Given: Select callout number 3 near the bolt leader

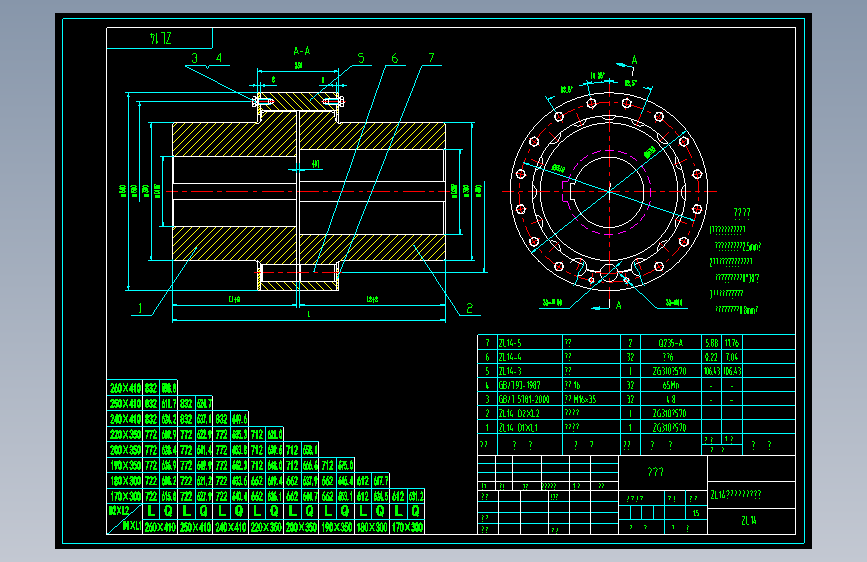Looking at the screenshot, I should click(x=195, y=58).
